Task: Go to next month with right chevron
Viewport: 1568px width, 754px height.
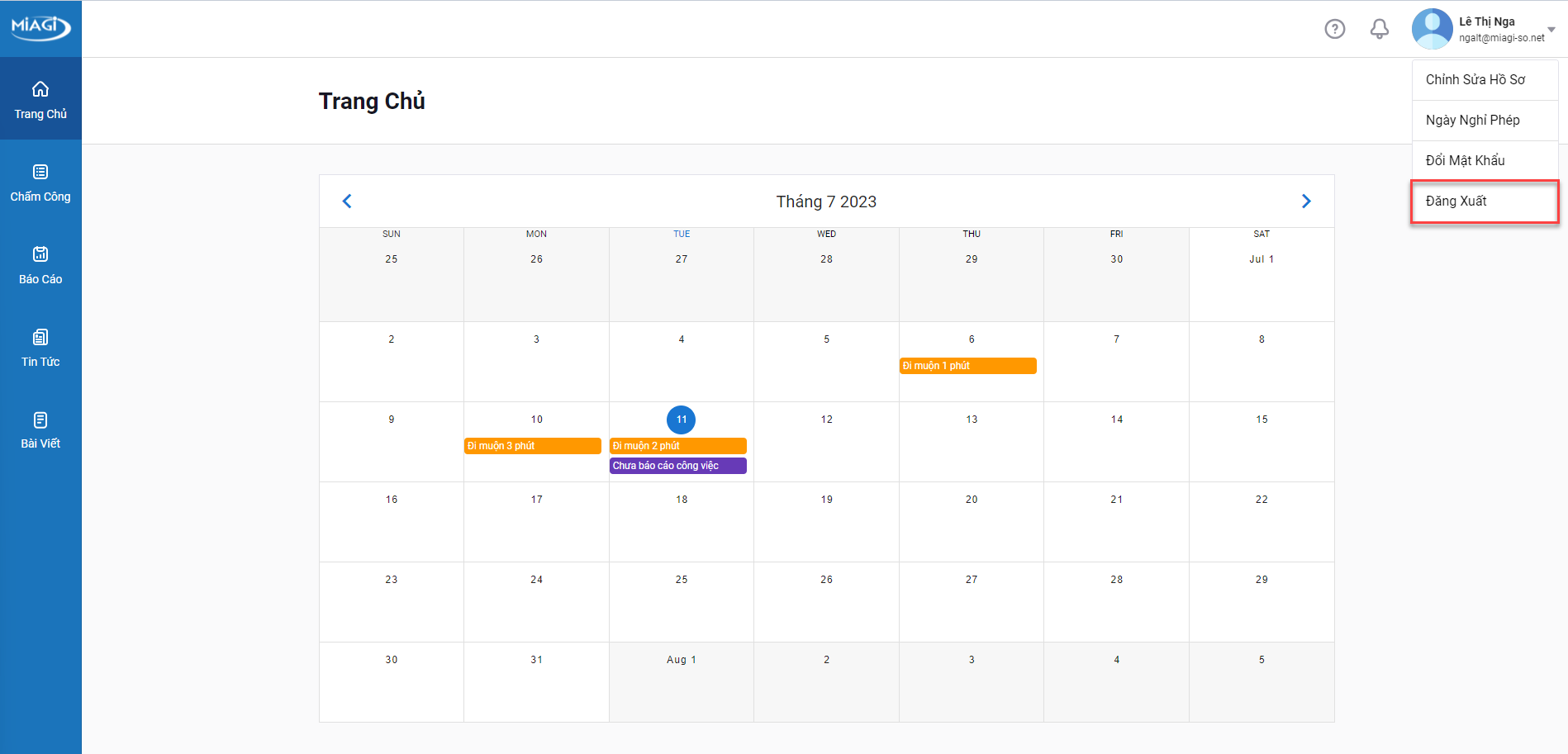Action: (1306, 202)
